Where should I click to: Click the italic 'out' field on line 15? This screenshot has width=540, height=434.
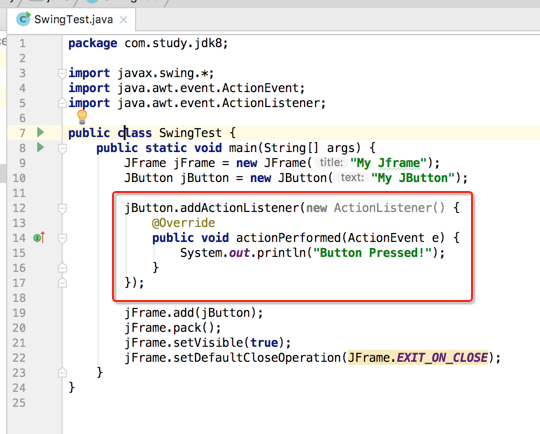tap(239, 253)
